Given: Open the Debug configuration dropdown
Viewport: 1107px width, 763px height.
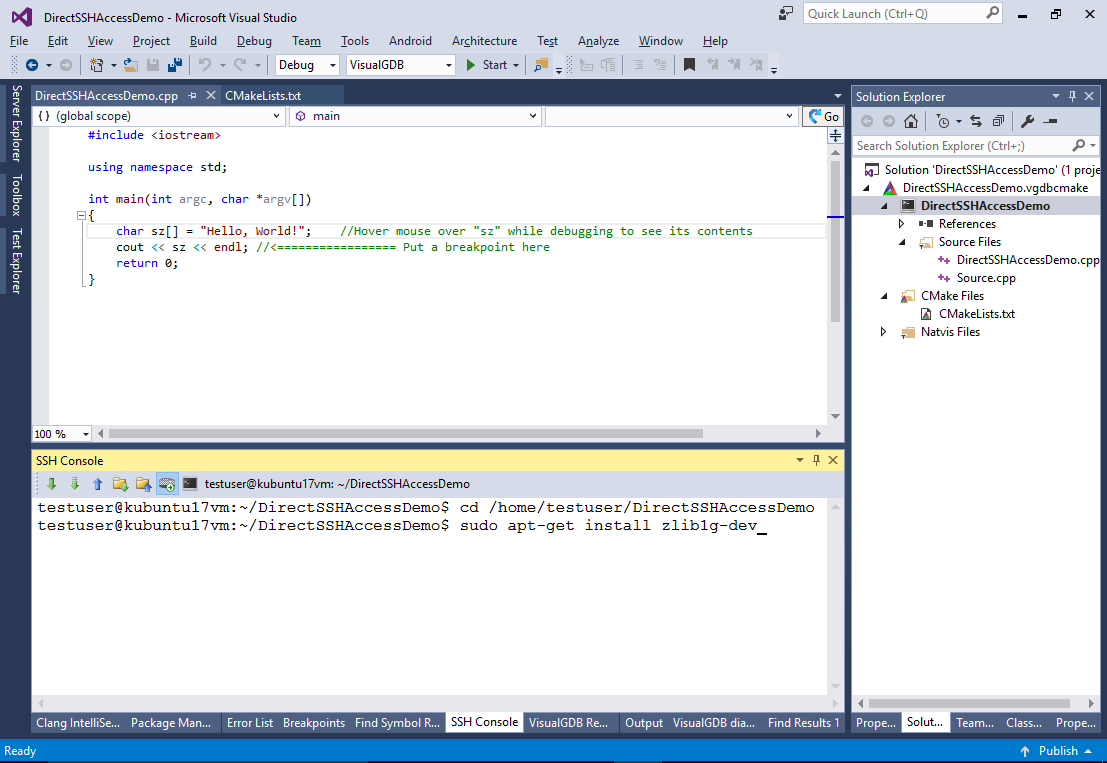Looking at the screenshot, I should (333, 65).
